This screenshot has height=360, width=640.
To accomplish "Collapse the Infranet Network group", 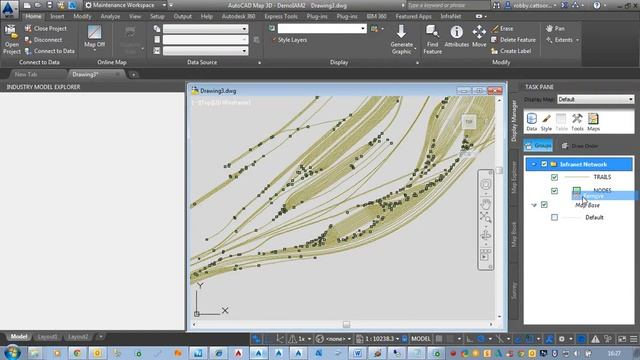I will pyautogui.click(x=533, y=164).
